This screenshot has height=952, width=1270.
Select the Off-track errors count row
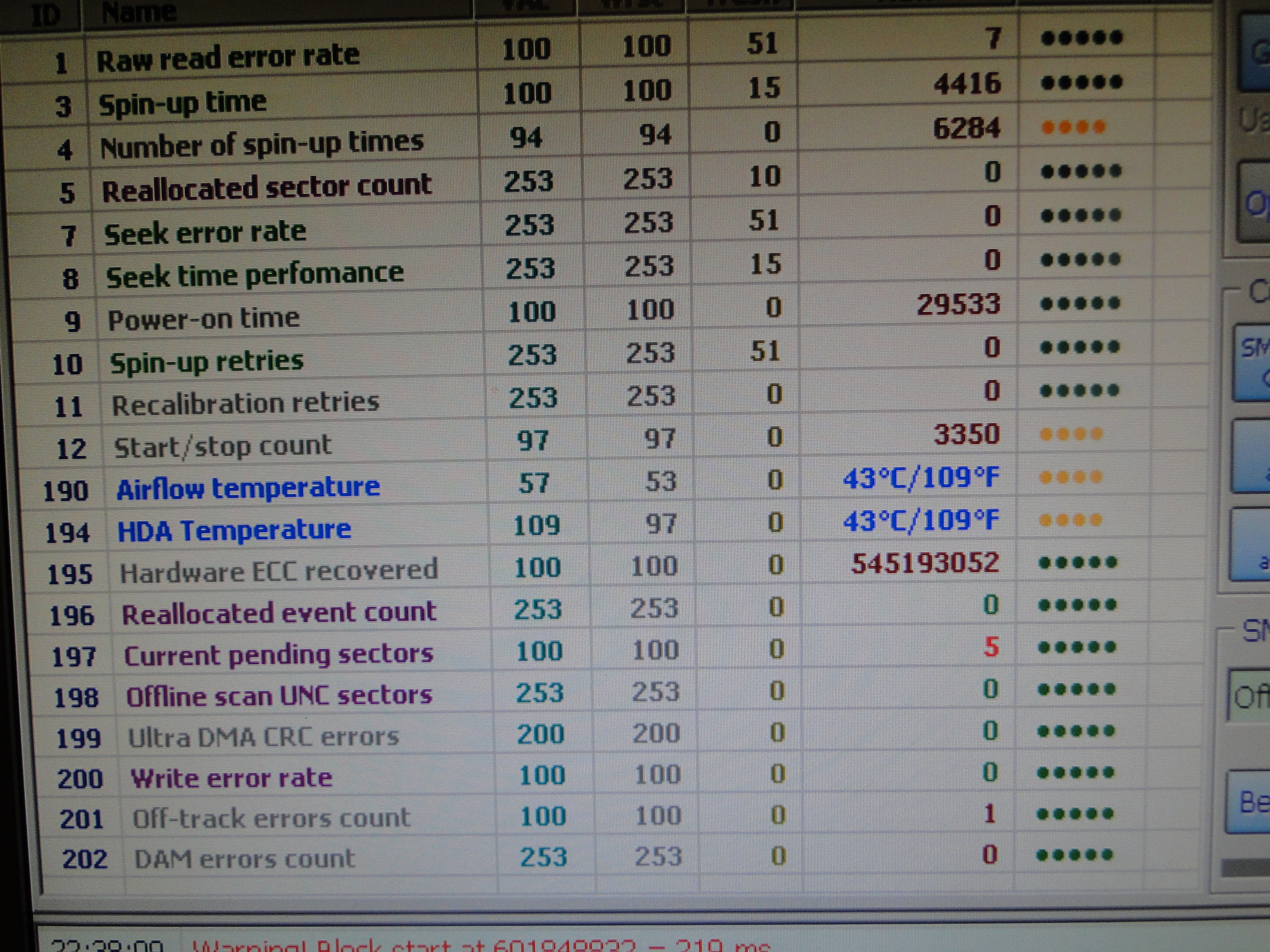[x=271, y=818]
